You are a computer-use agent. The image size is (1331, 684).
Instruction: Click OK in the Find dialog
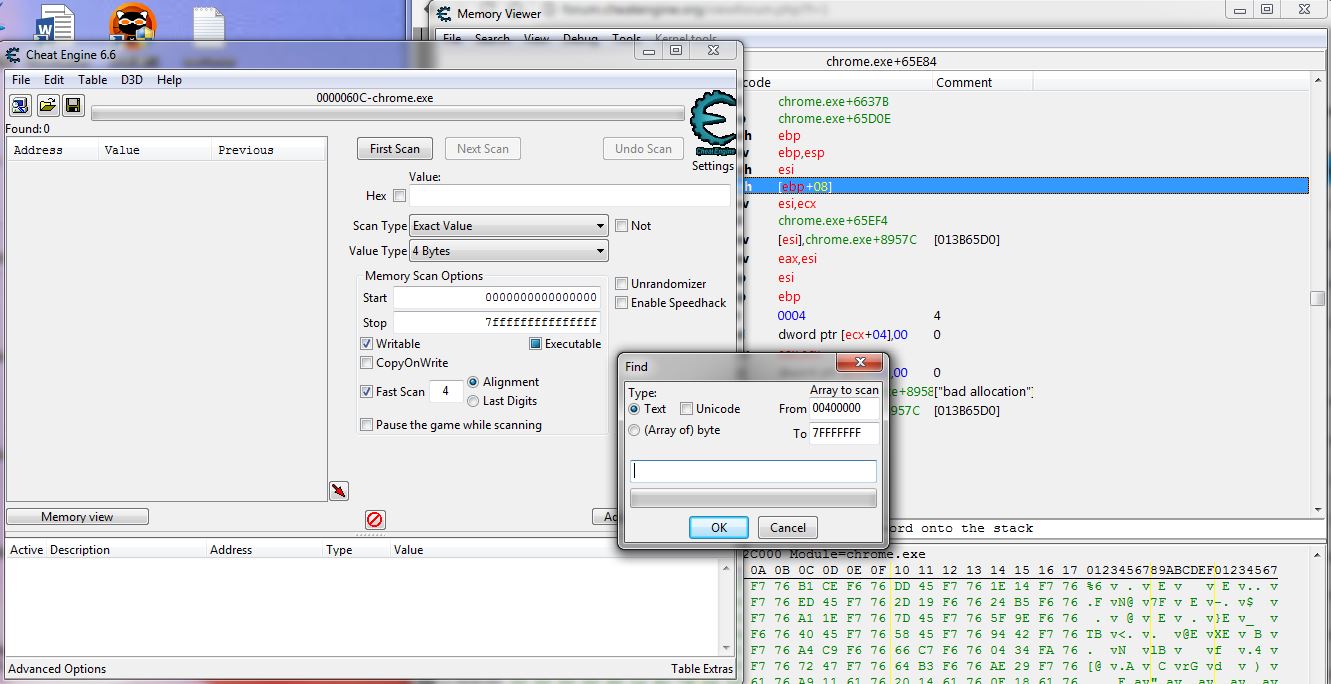point(719,528)
